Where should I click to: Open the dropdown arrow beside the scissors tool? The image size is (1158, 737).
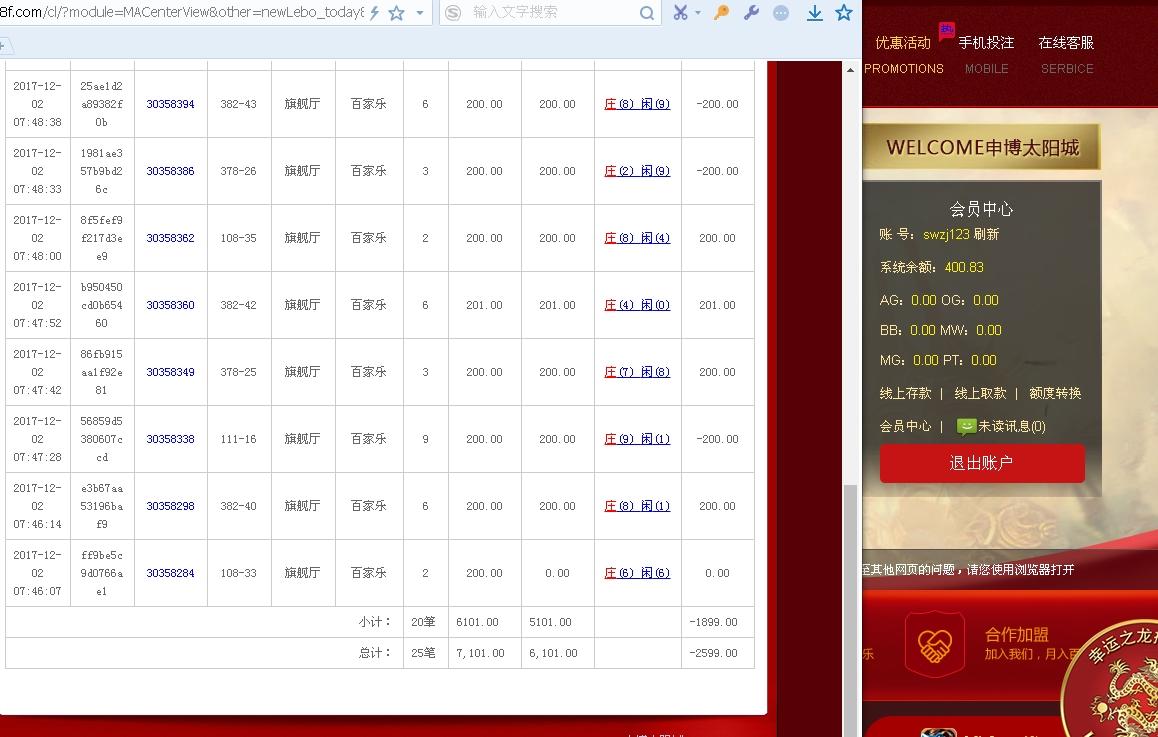(698, 13)
